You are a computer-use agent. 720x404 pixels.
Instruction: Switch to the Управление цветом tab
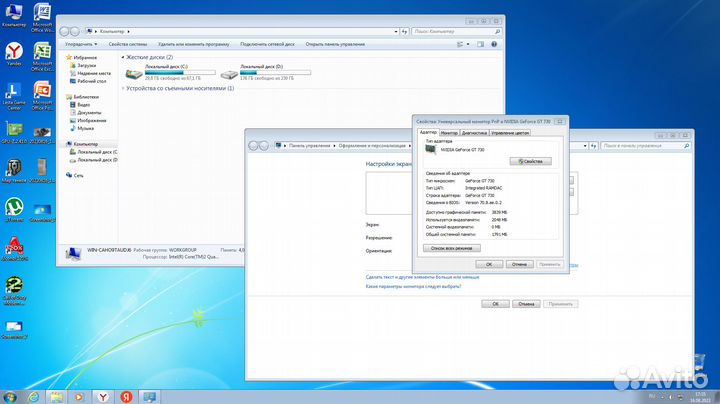pyautogui.click(x=510, y=133)
